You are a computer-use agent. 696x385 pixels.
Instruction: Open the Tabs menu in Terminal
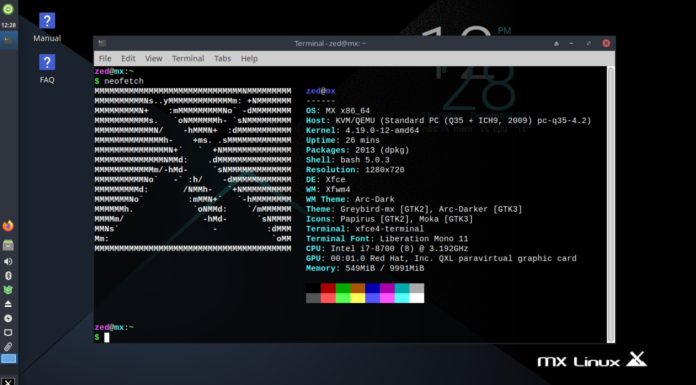tap(222, 59)
